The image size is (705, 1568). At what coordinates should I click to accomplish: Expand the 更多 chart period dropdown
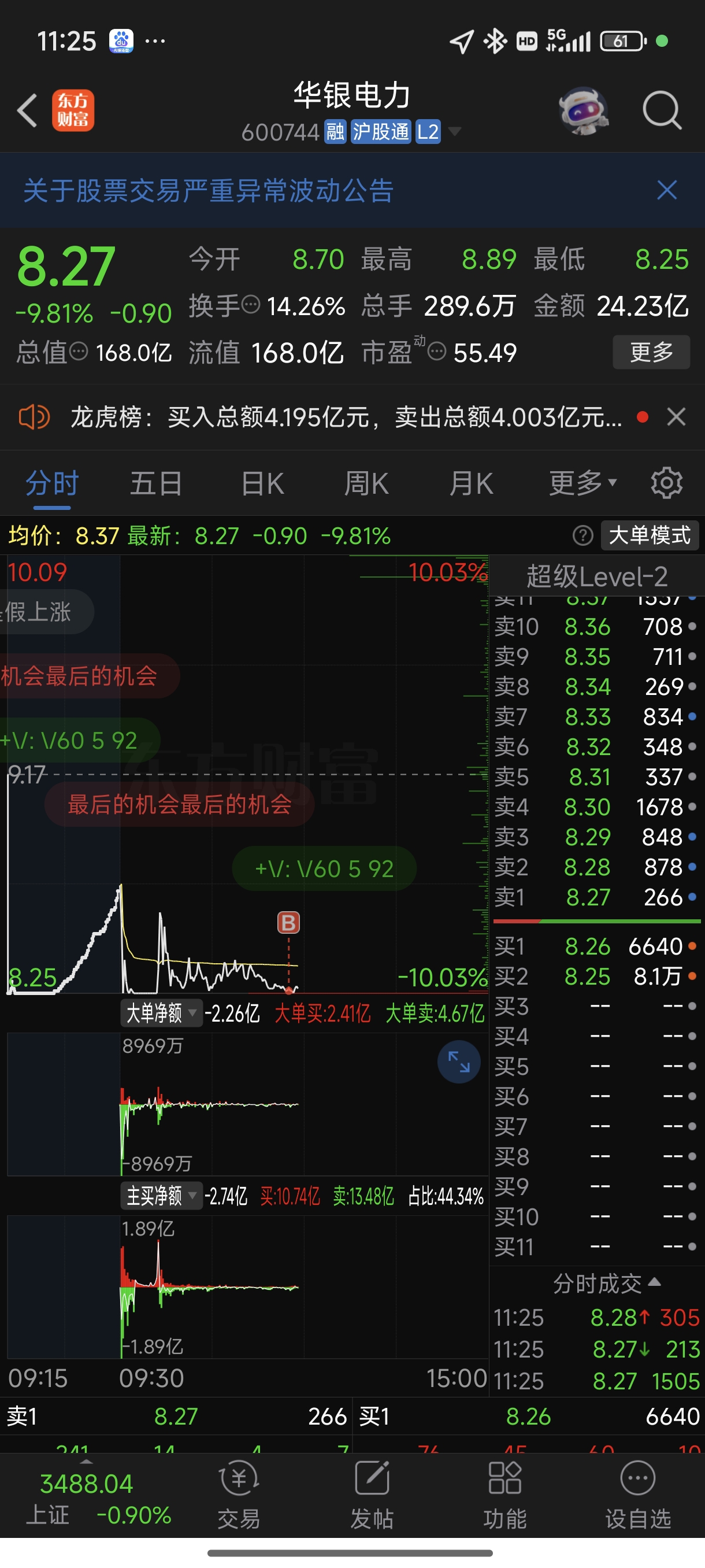tap(582, 483)
